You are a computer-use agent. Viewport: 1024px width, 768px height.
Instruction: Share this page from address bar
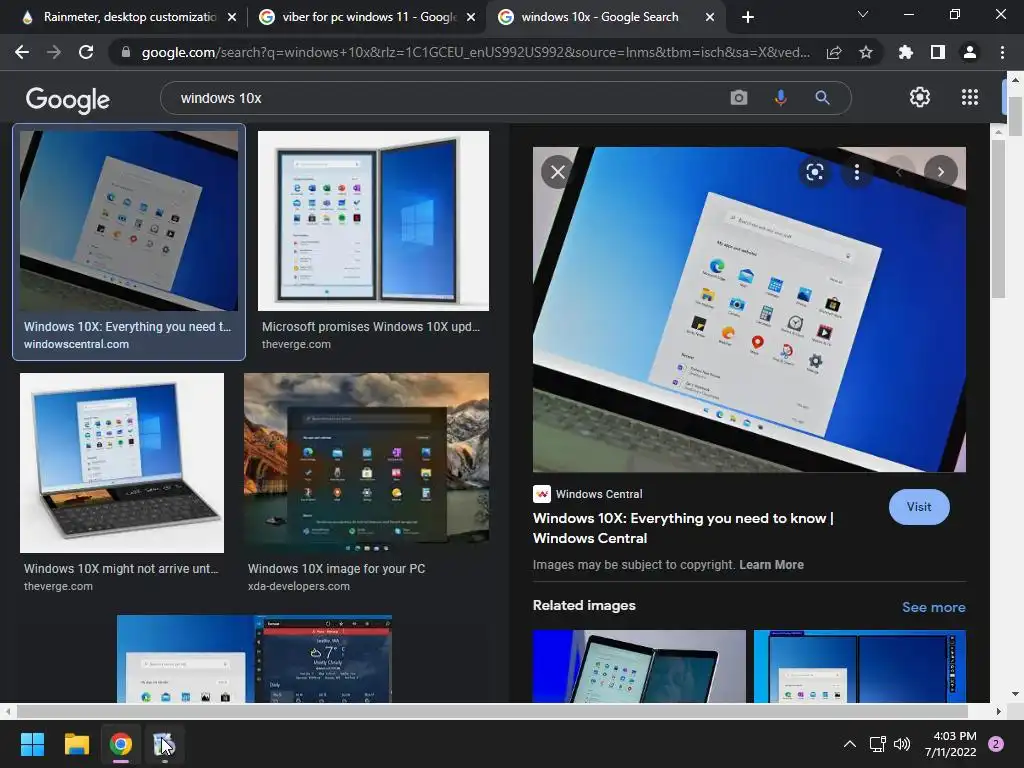pyautogui.click(x=834, y=52)
